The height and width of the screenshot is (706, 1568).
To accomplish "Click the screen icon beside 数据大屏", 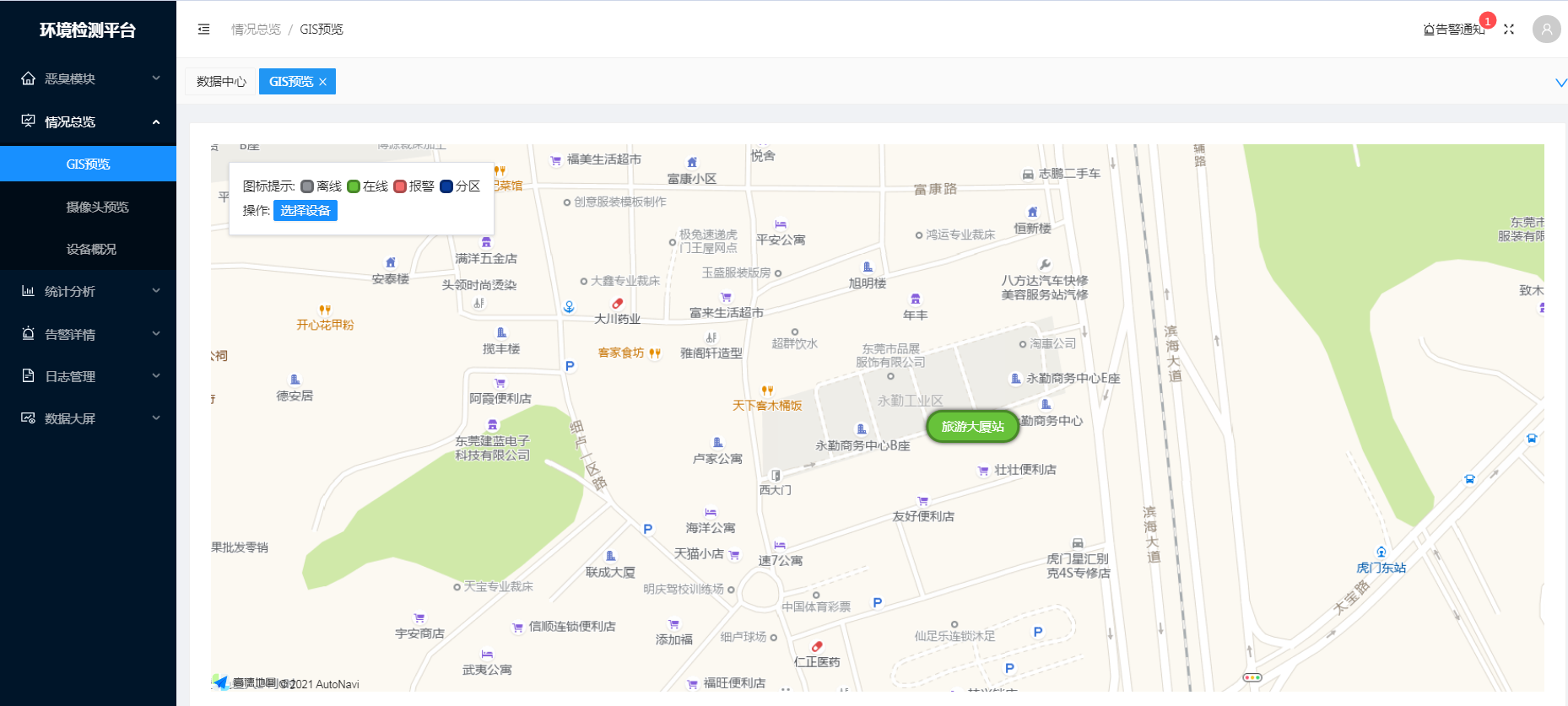I will [x=29, y=418].
